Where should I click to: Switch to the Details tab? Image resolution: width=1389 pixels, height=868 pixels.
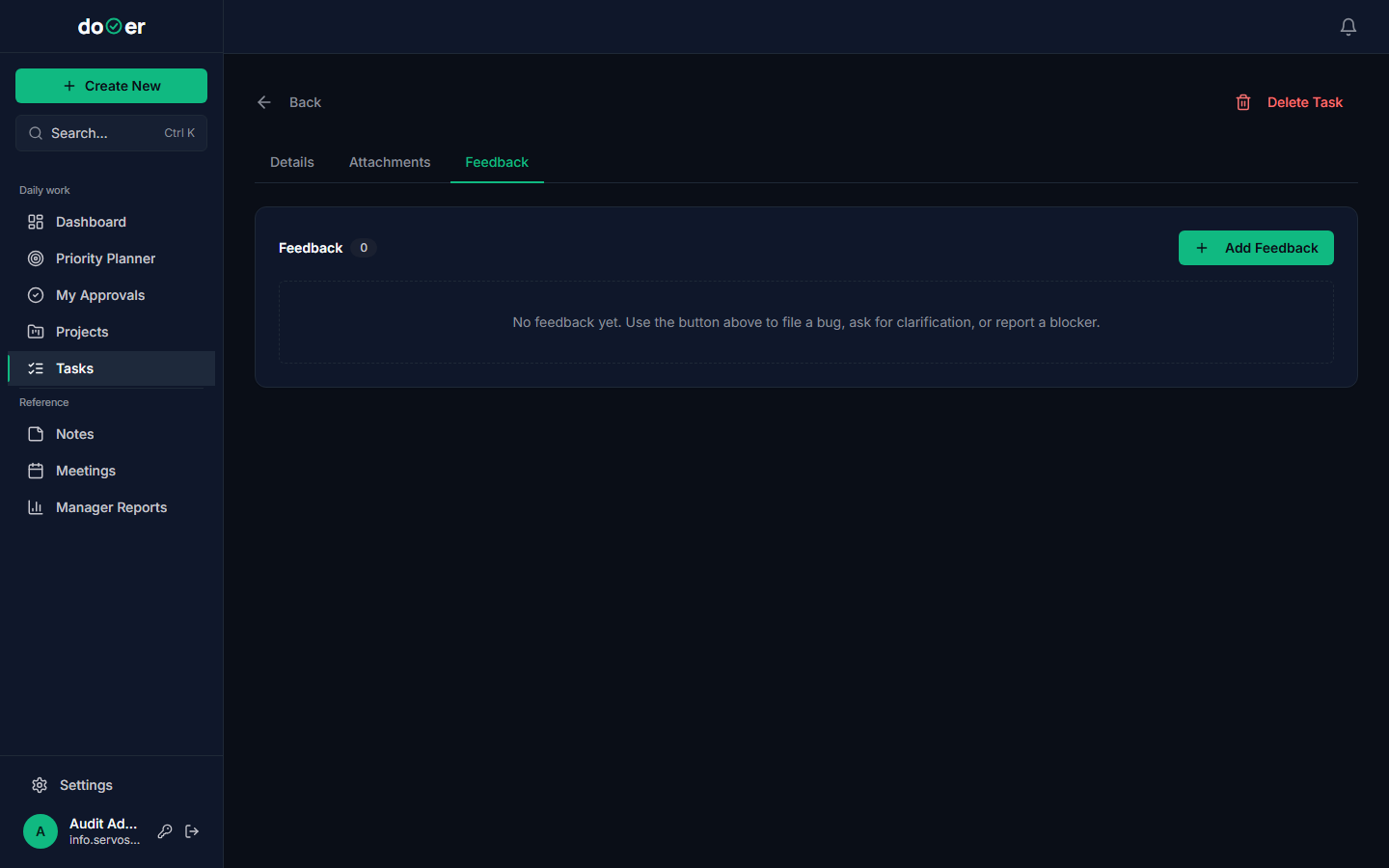[x=292, y=162]
